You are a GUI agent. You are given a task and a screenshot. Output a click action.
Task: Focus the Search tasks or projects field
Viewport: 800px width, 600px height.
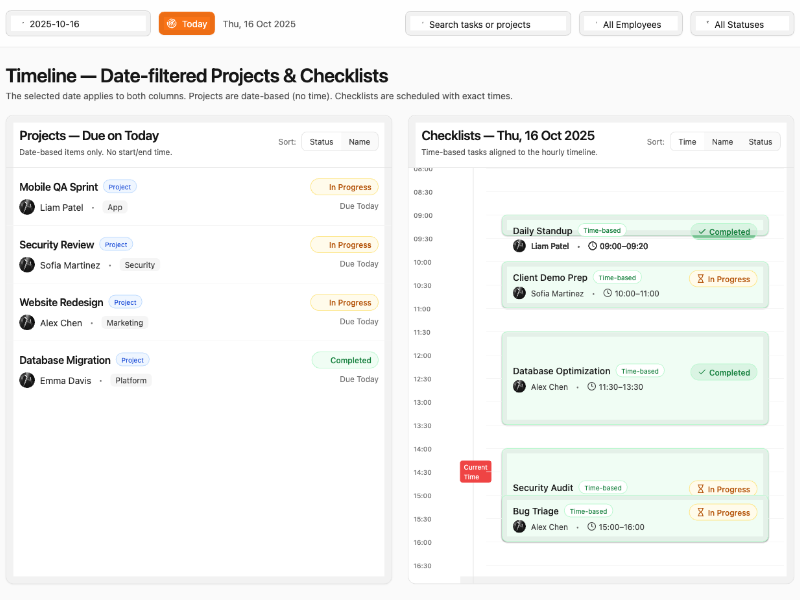488,24
